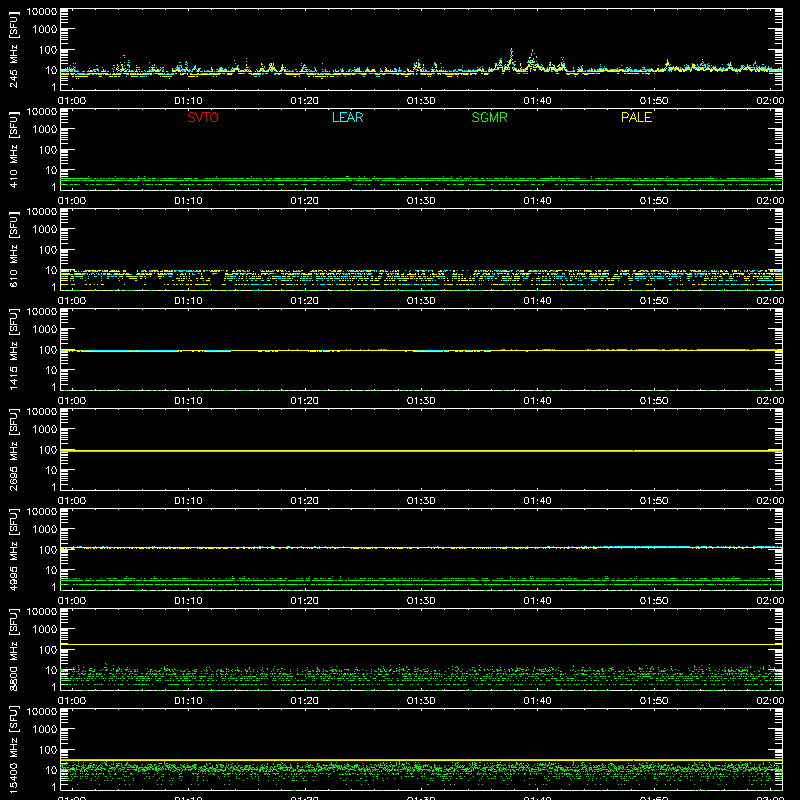Click the red SVTO legend label
The height and width of the screenshot is (800, 800).
pyautogui.click(x=203, y=117)
